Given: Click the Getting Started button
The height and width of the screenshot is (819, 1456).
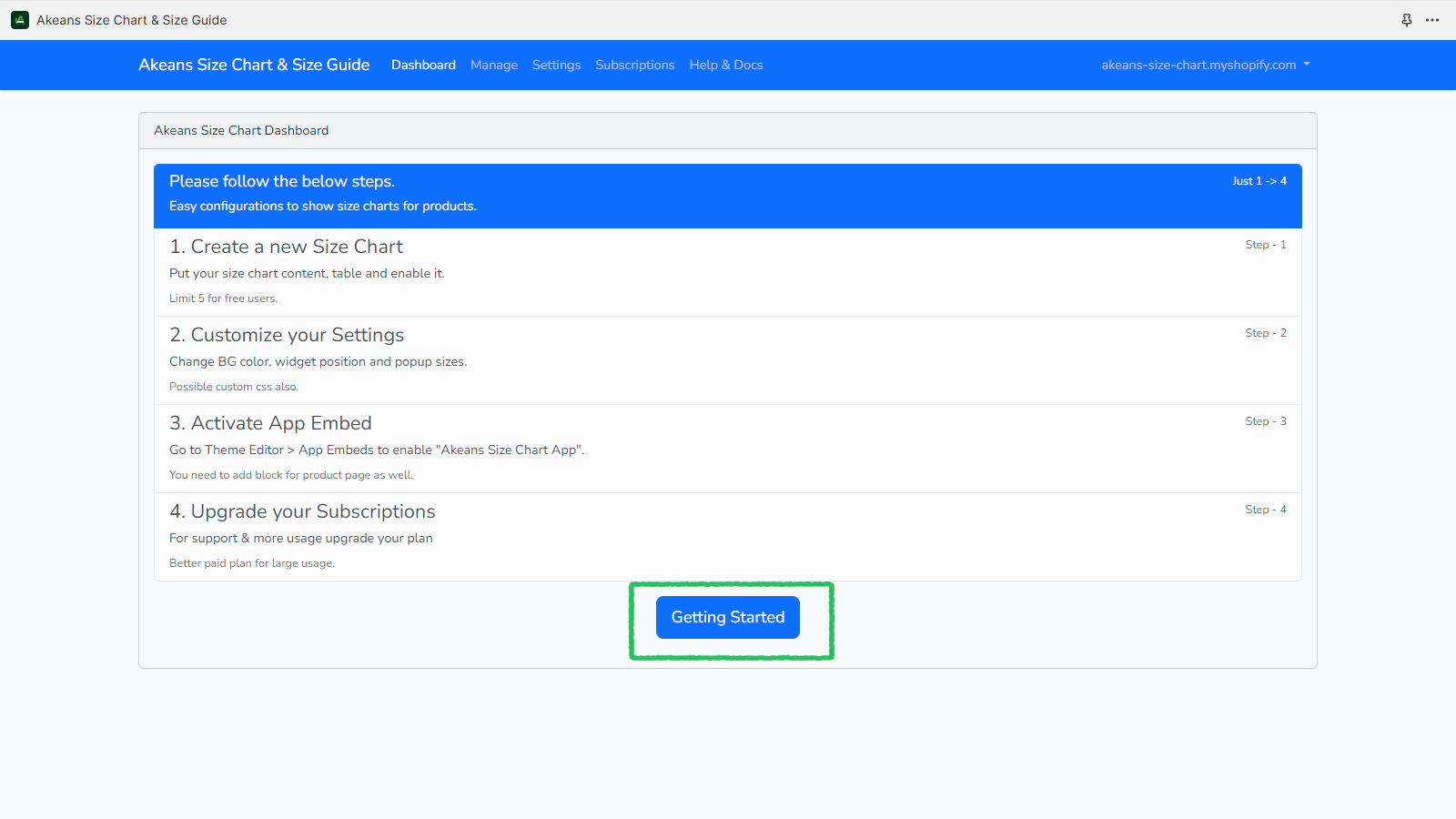Looking at the screenshot, I should (727, 617).
